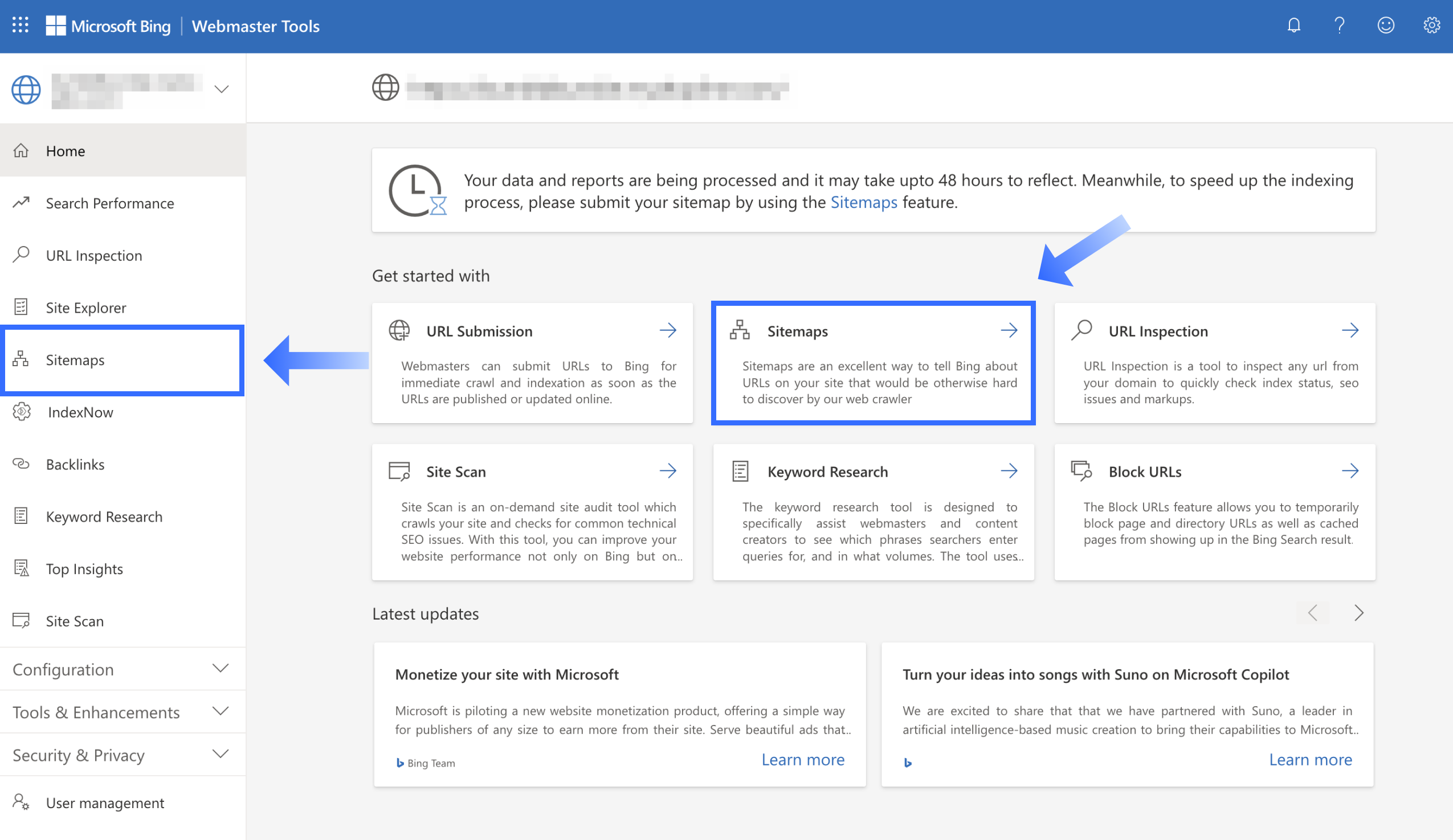This screenshot has width=1453, height=840.
Task: Show next Latest updates with right chevron
Action: point(1358,613)
